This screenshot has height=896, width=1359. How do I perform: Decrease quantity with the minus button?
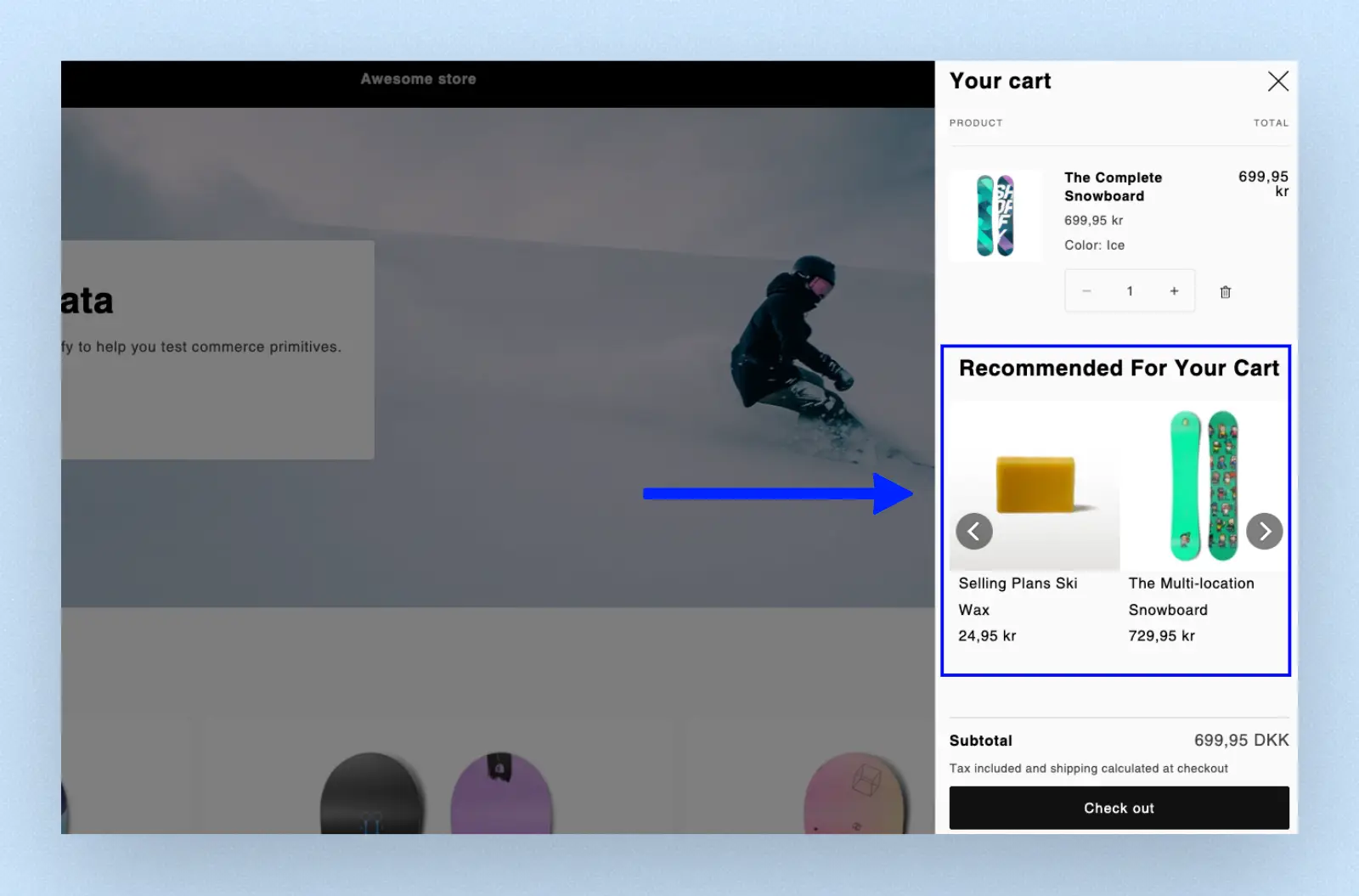[x=1086, y=291]
